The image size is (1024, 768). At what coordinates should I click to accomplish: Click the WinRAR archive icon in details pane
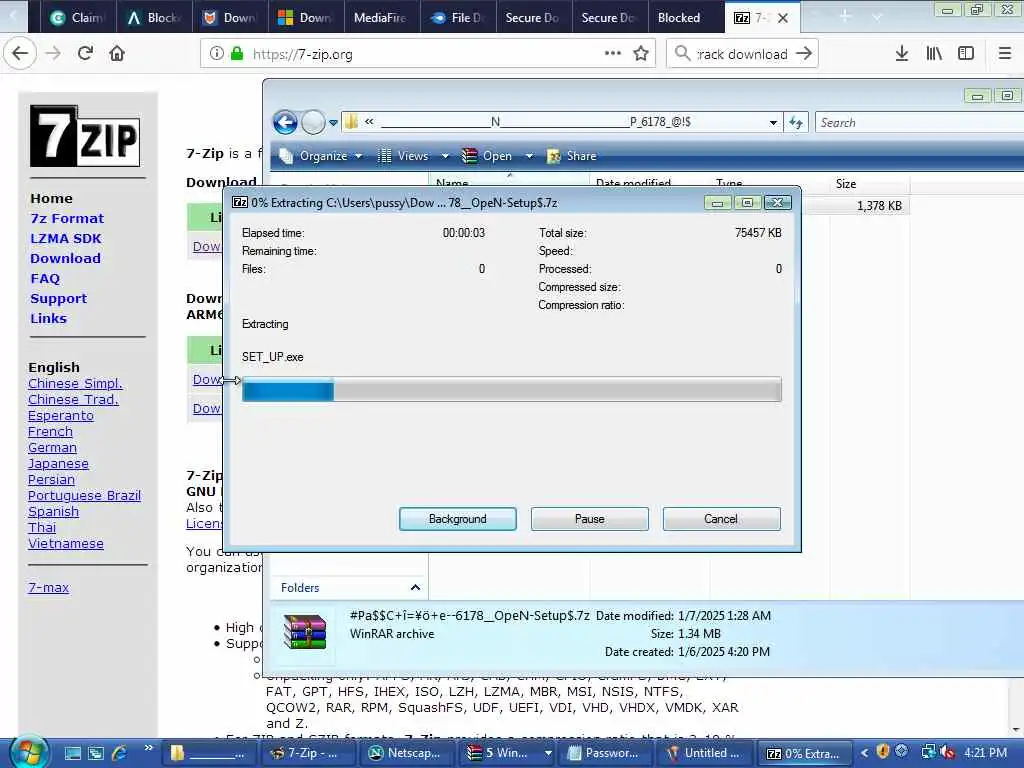304,632
